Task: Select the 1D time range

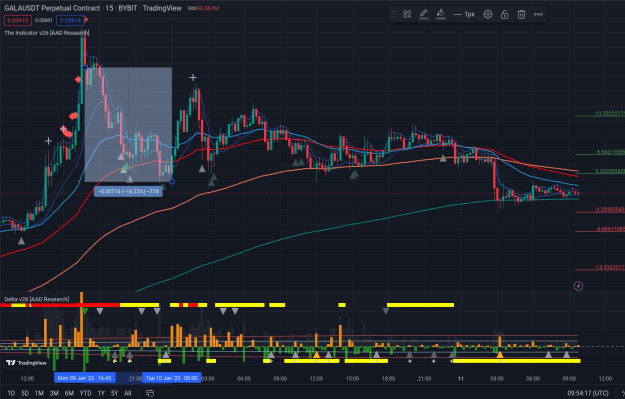Action: pos(11,393)
